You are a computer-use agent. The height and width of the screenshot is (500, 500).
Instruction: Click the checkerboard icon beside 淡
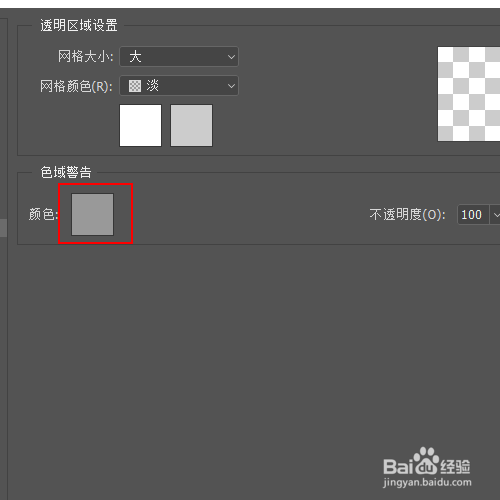click(x=135, y=86)
